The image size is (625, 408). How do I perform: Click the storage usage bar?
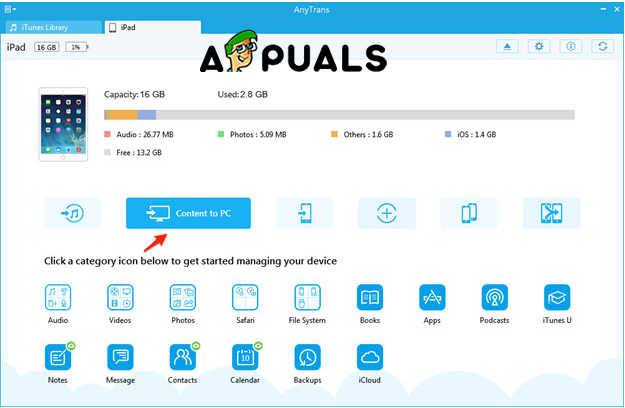pyautogui.click(x=339, y=115)
